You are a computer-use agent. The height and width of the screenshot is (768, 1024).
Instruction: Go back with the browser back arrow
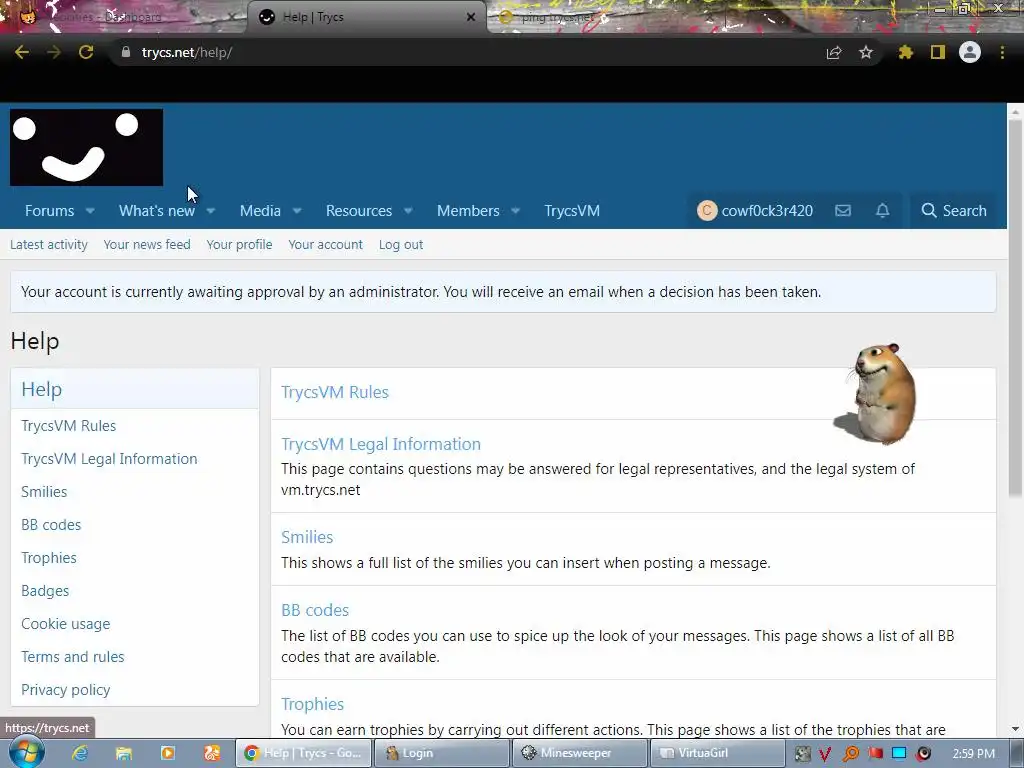point(22,52)
